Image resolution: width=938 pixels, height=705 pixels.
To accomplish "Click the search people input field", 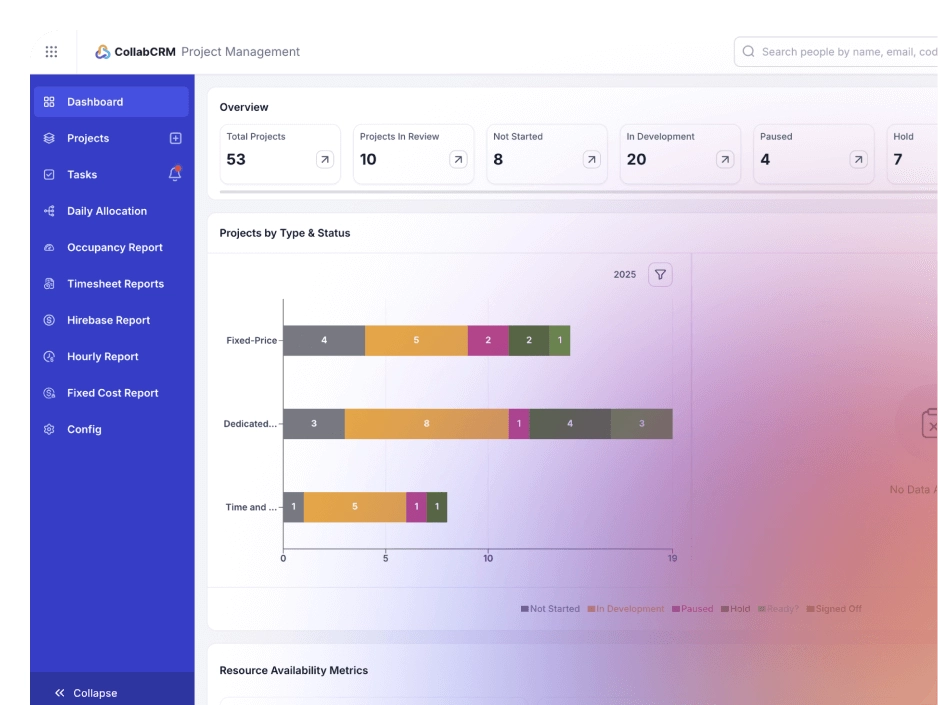I will (x=850, y=51).
